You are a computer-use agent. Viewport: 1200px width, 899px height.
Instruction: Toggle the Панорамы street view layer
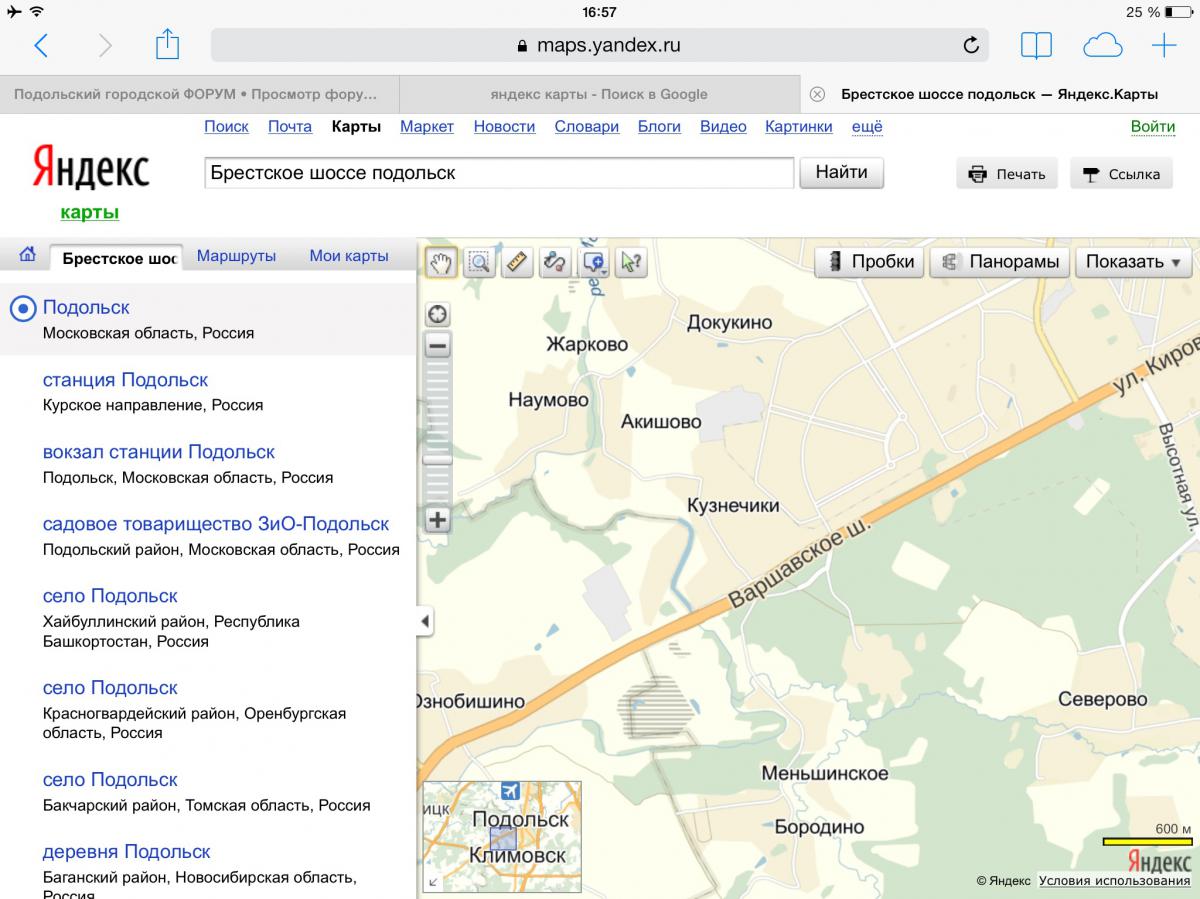pos(1000,262)
